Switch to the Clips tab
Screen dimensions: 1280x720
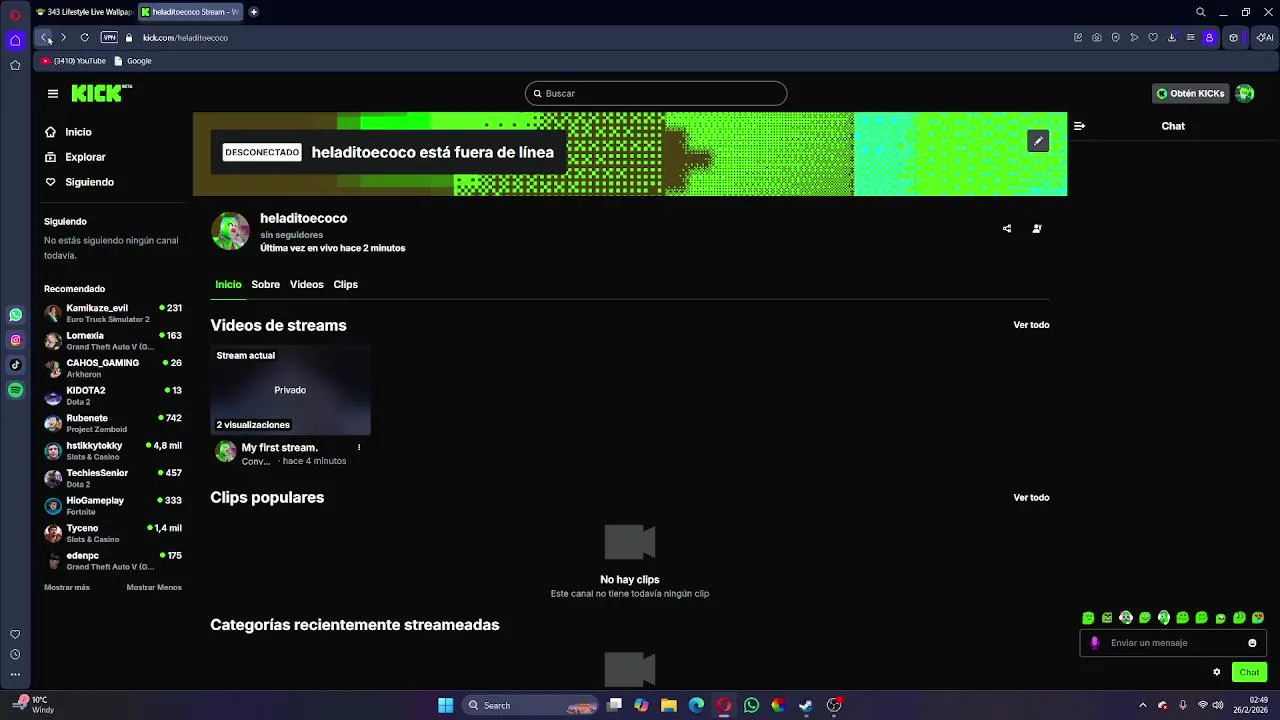pos(346,285)
